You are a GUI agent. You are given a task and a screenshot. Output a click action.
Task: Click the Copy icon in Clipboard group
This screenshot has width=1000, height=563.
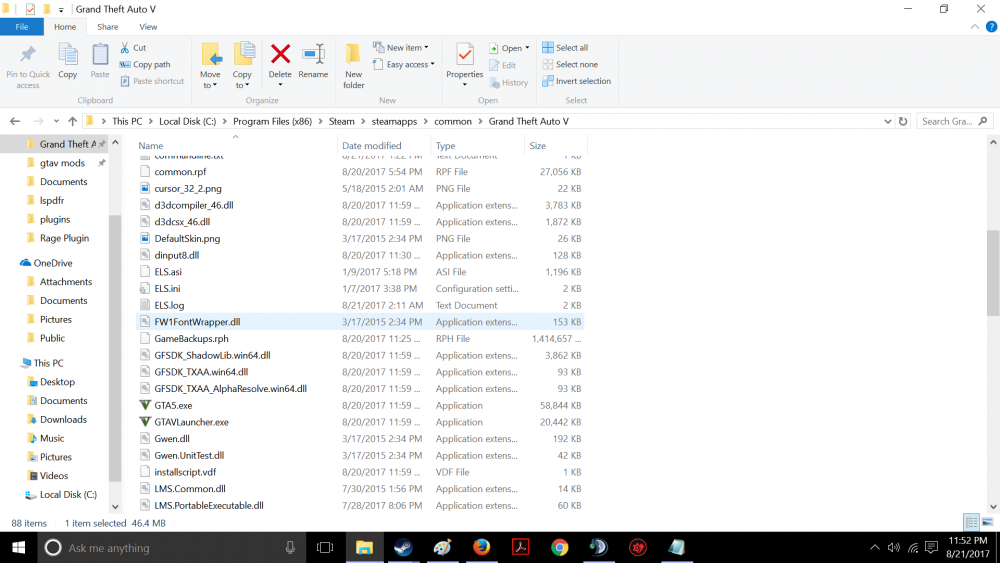tap(68, 55)
